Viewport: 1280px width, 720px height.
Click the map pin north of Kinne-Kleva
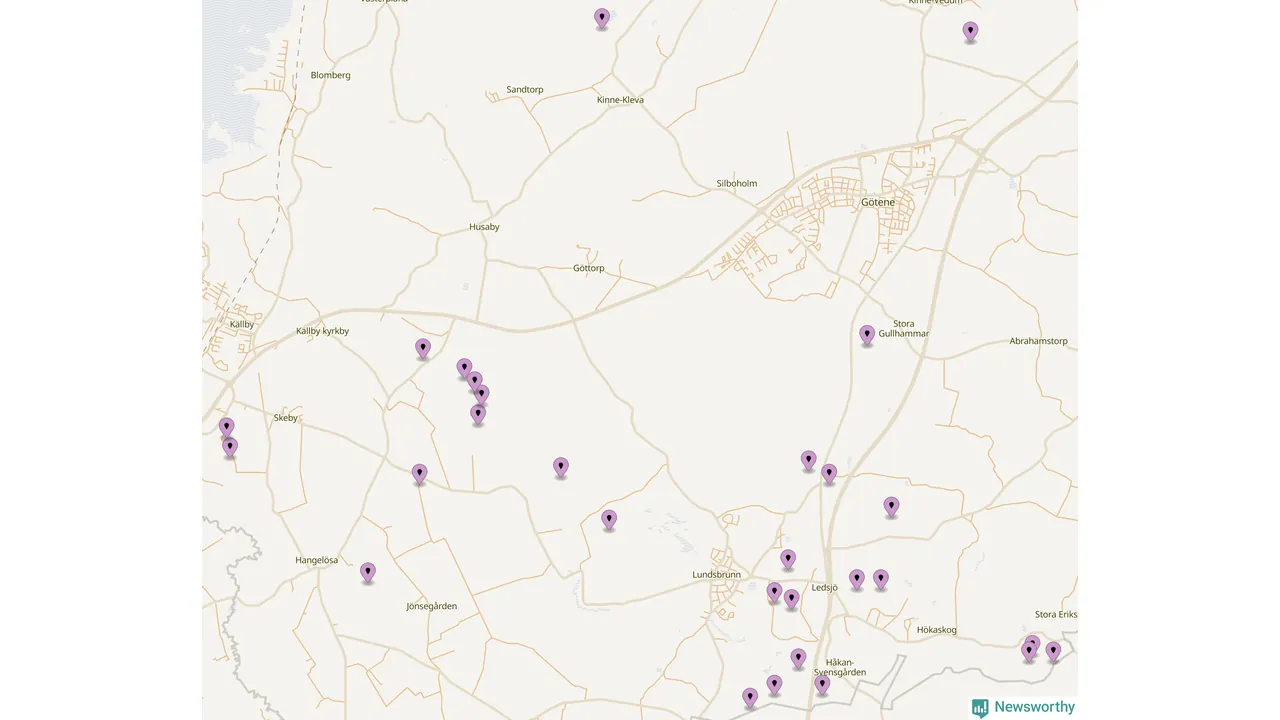point(602,19)
